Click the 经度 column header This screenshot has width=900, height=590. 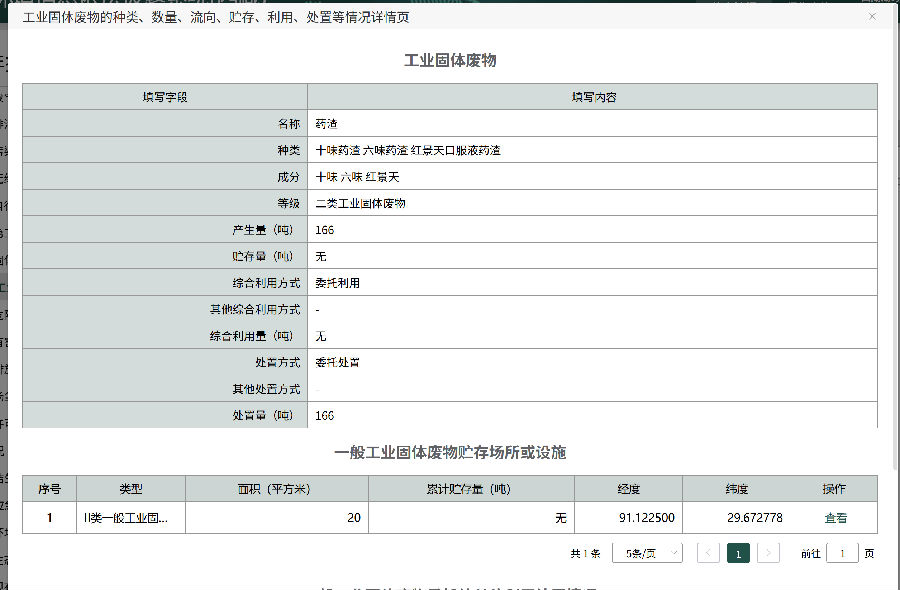pyautogui.click(x=628, y=489)
